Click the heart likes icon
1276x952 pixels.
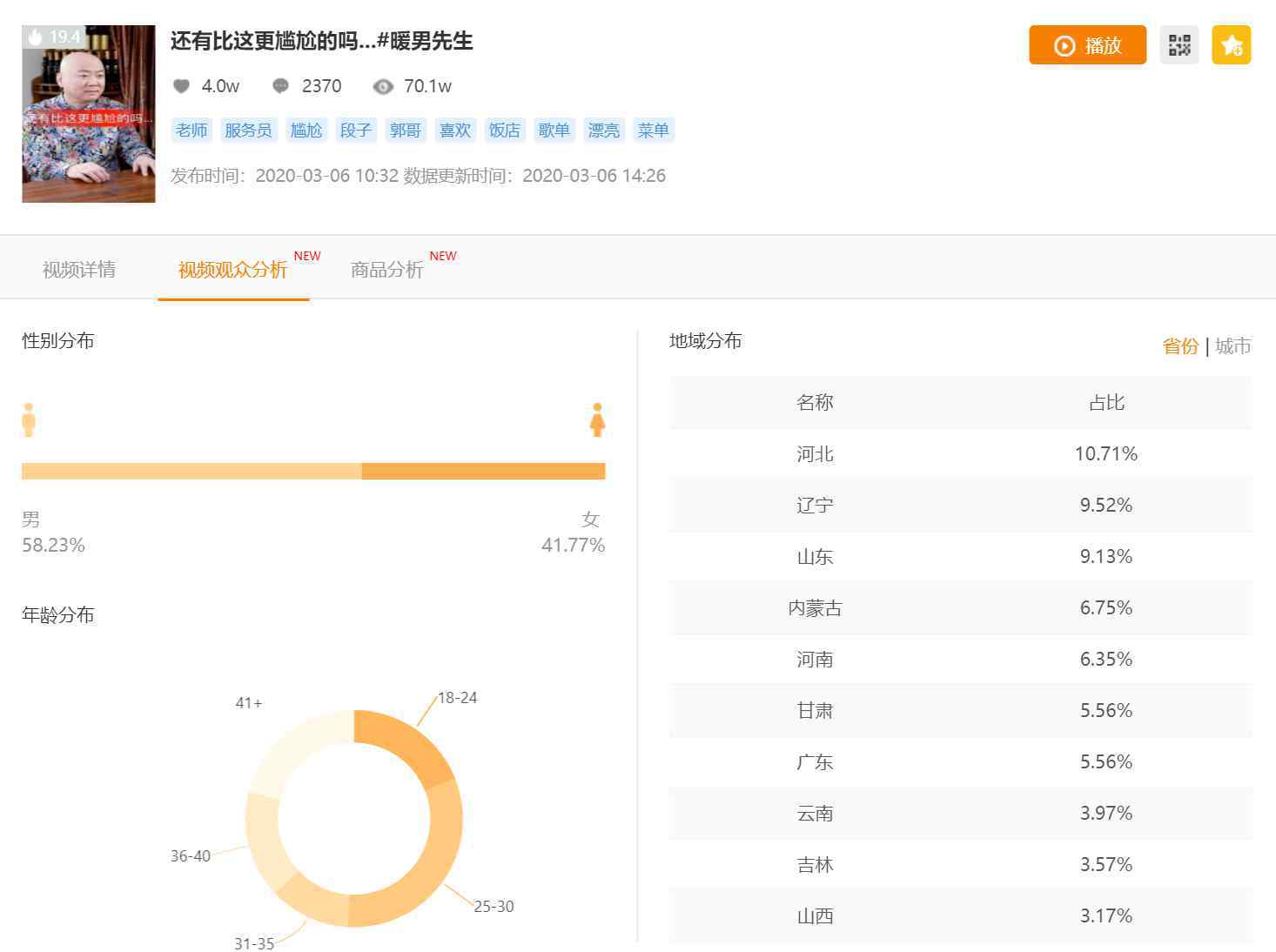(181, 86)
